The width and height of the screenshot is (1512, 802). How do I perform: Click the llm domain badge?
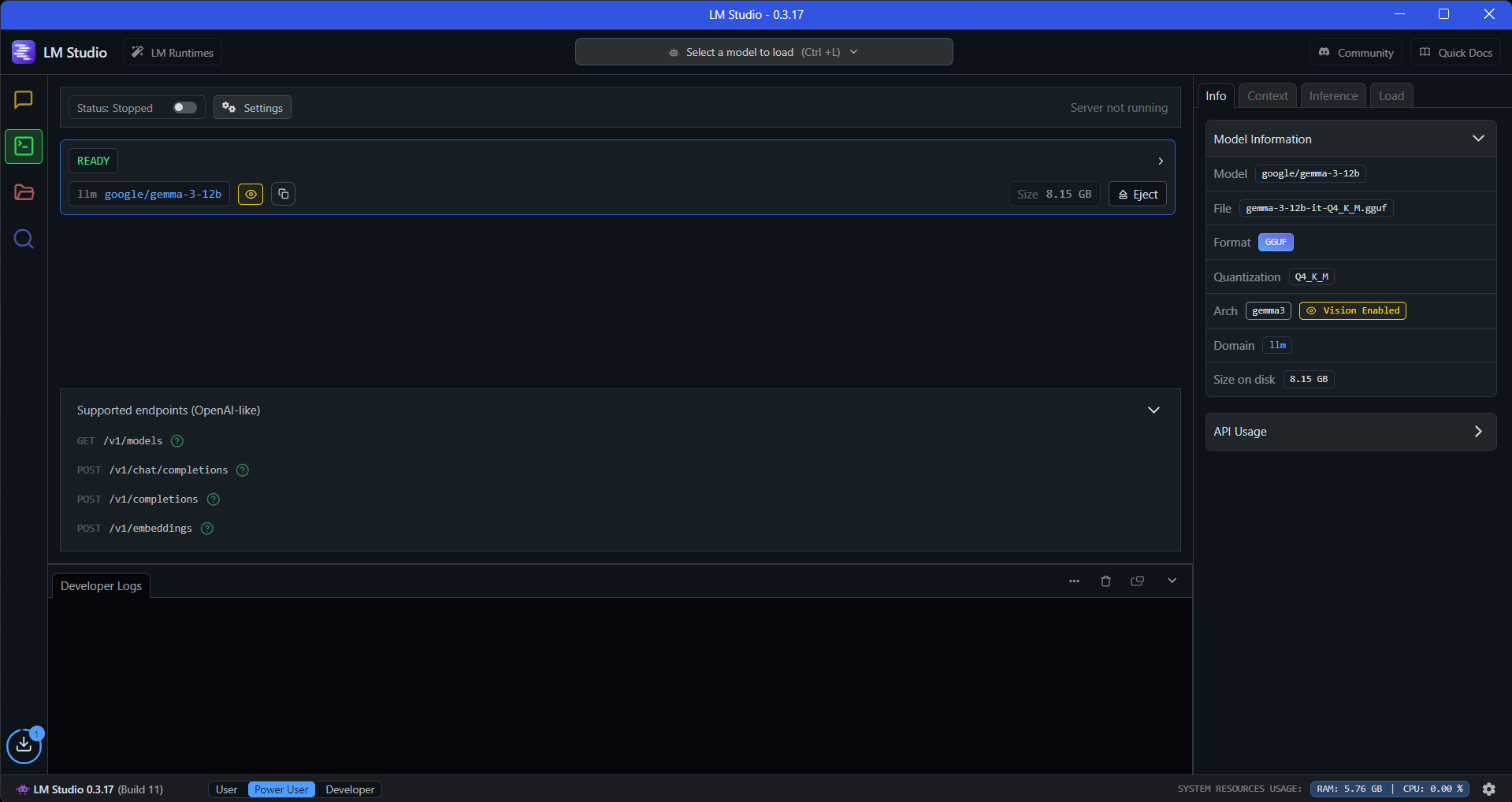[1277, 345]
